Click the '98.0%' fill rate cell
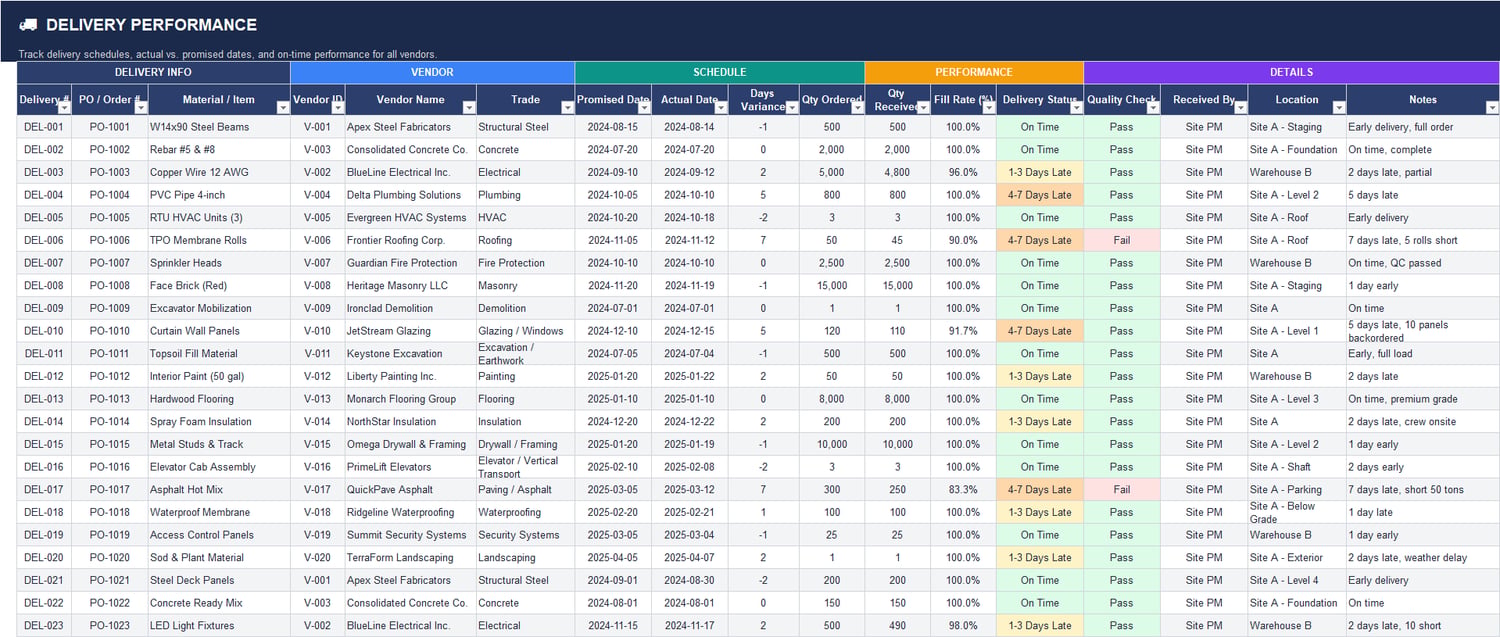Viewport: 1500px width, 637px height. (963, 626)
